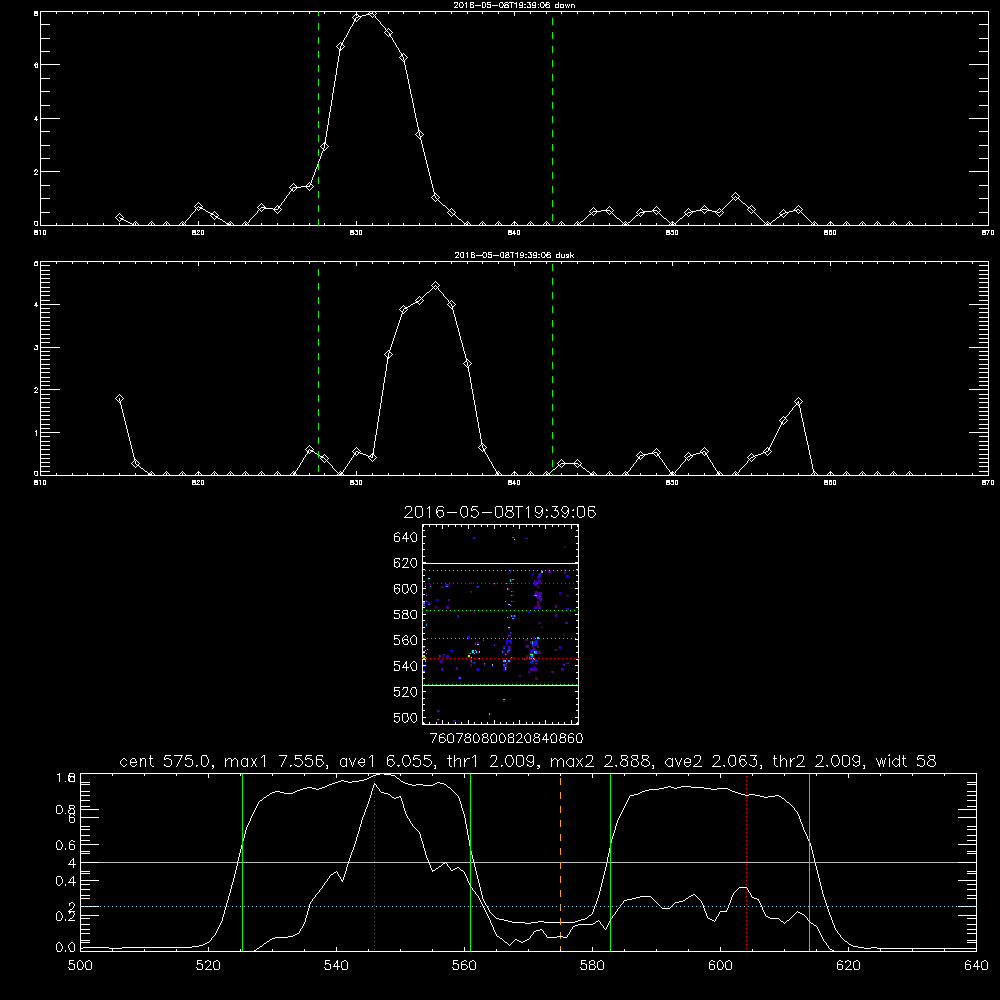This screenshot has height=1000, width=1000.
Task: Click the 'cent 575.0, max1 7.556...' statistics line
Action: tap(528, 761)
